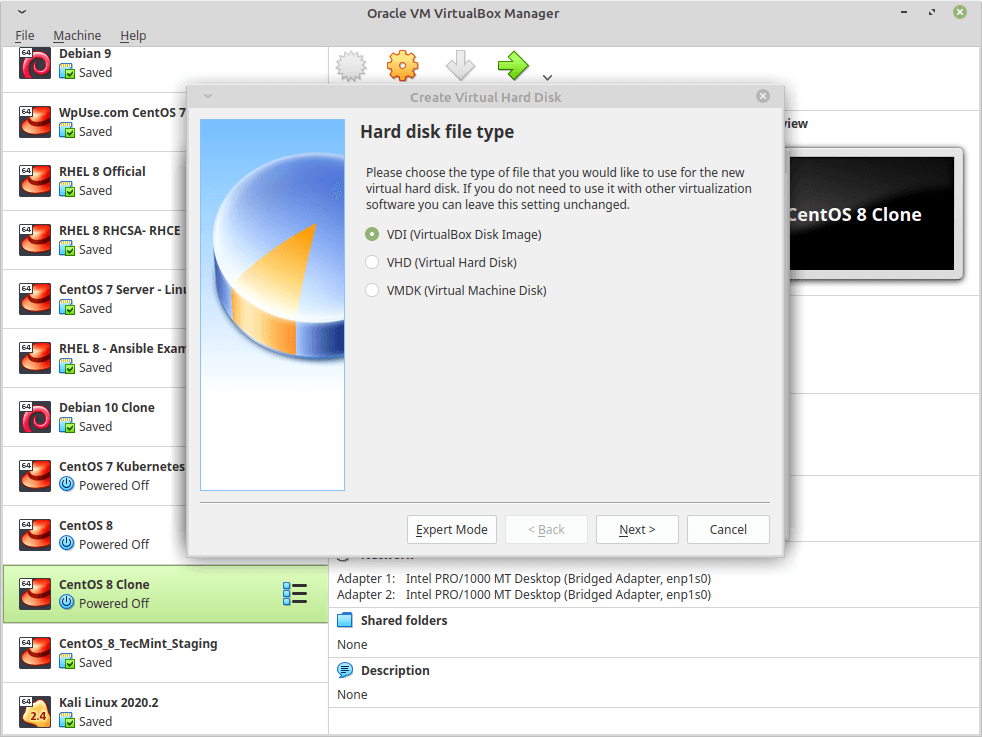
Task: Click the Saved state icon under RHEL 8 Official
Action: [66, 190]
